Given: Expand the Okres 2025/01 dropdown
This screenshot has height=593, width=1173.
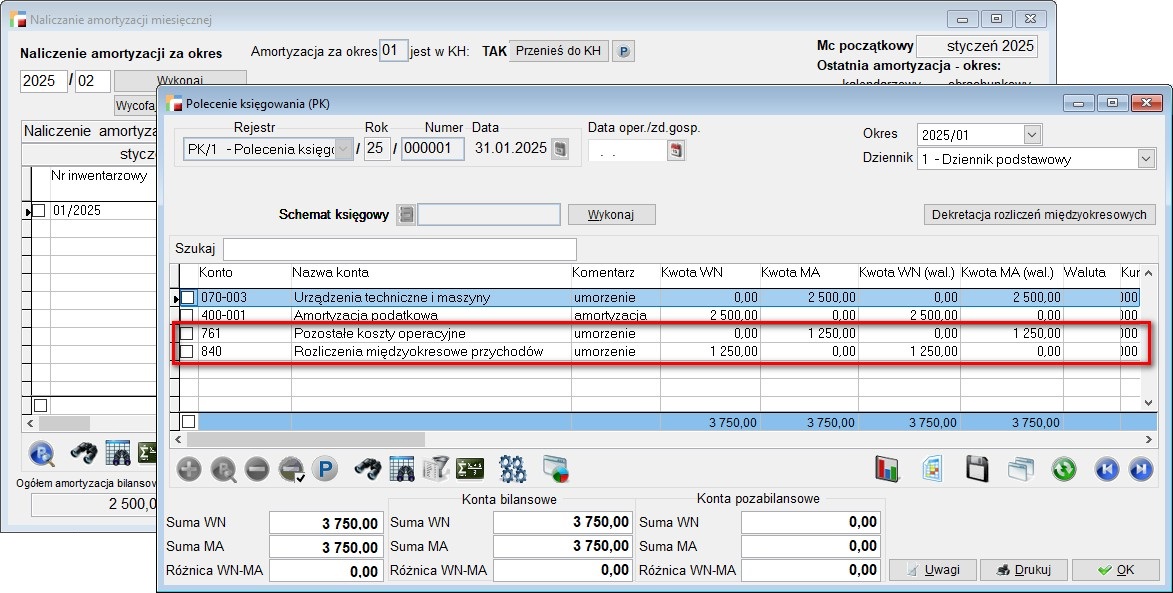Looking at the screenshot, I should click(x=1032, y=134).
